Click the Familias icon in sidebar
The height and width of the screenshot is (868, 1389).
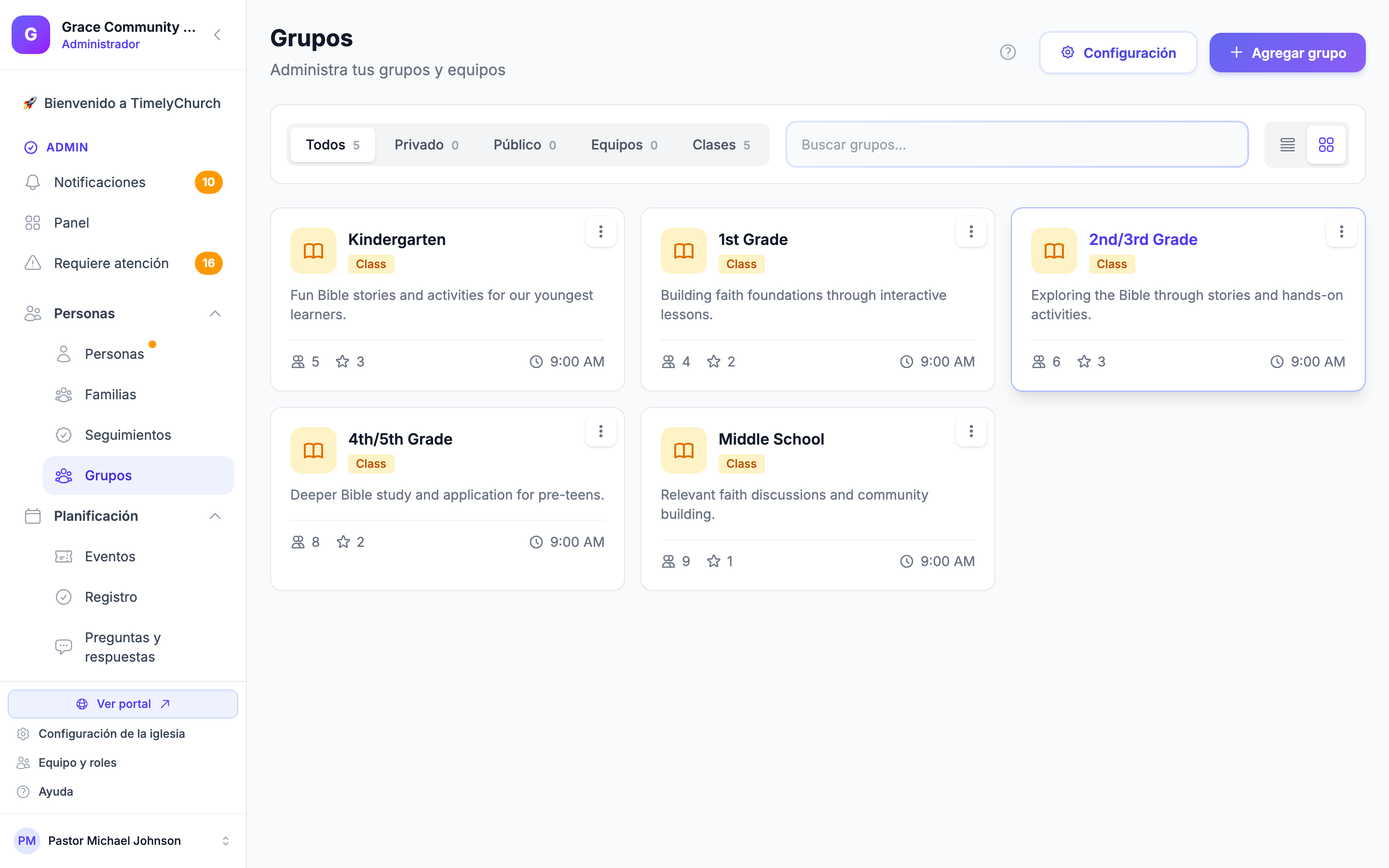(64, 394)
